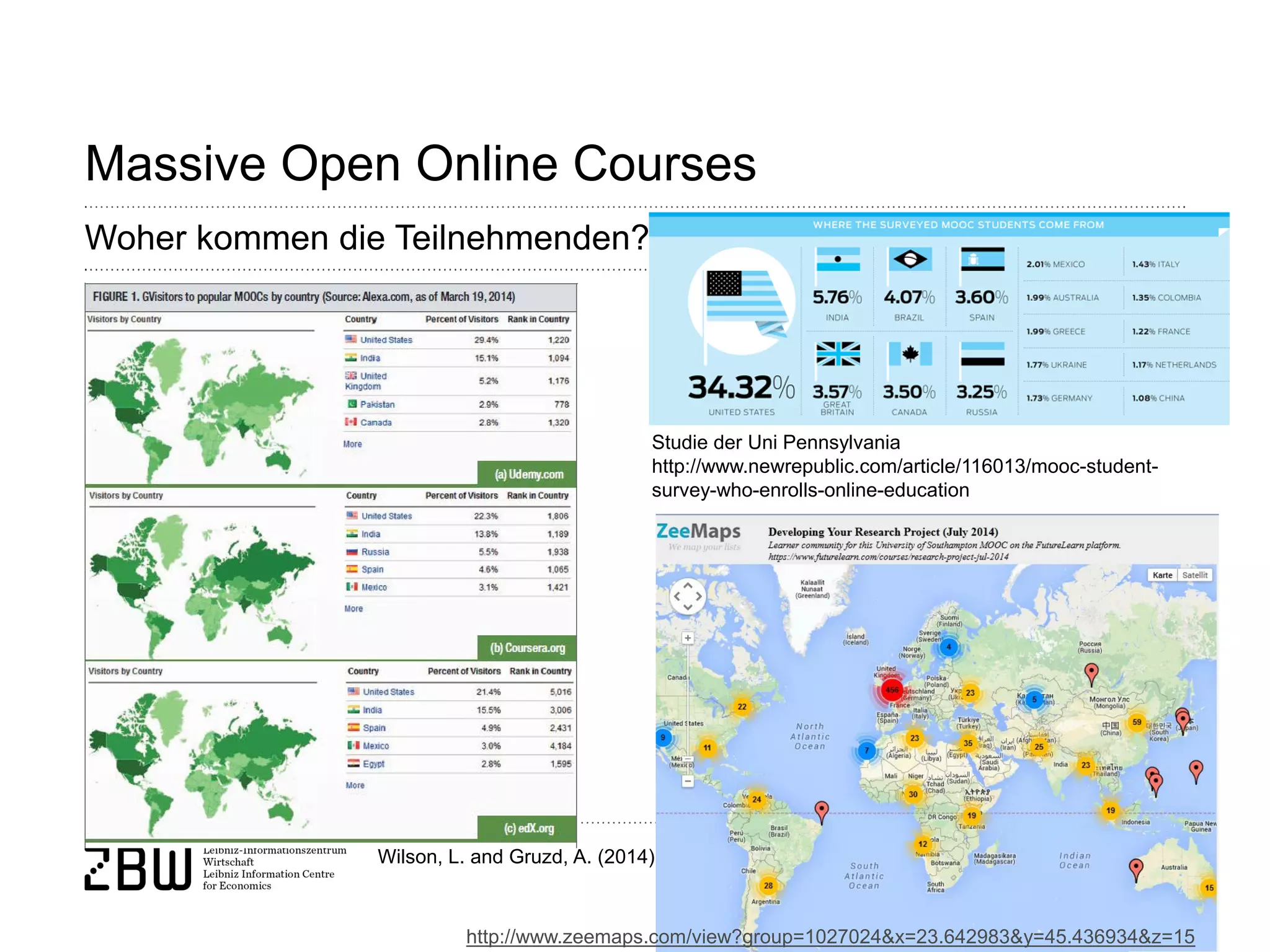Switch map to Karte view
The width and height of the screenshot is (1270, 952).
tap(1162, 575)
